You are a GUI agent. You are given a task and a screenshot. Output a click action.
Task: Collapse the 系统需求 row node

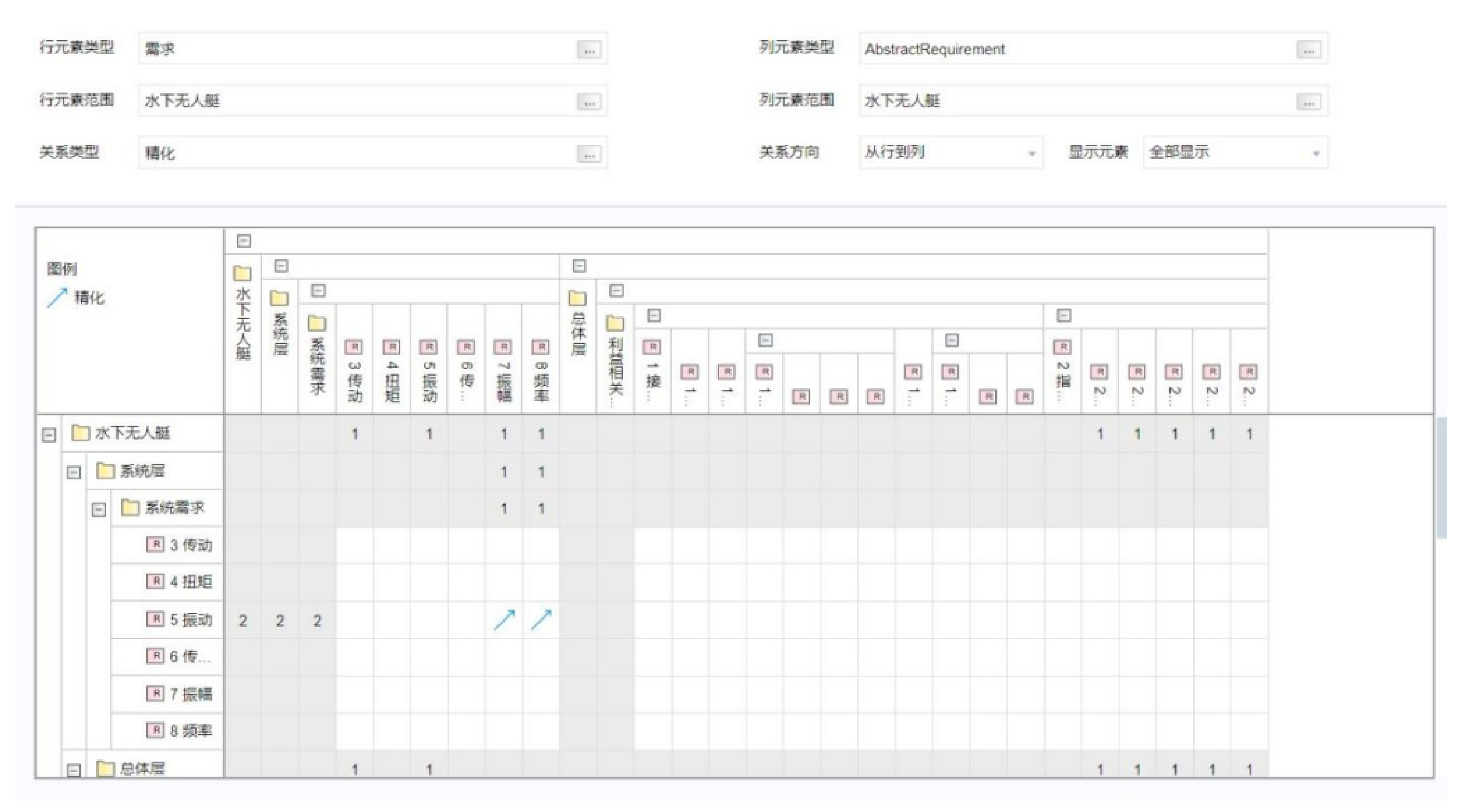pos(99,509)
